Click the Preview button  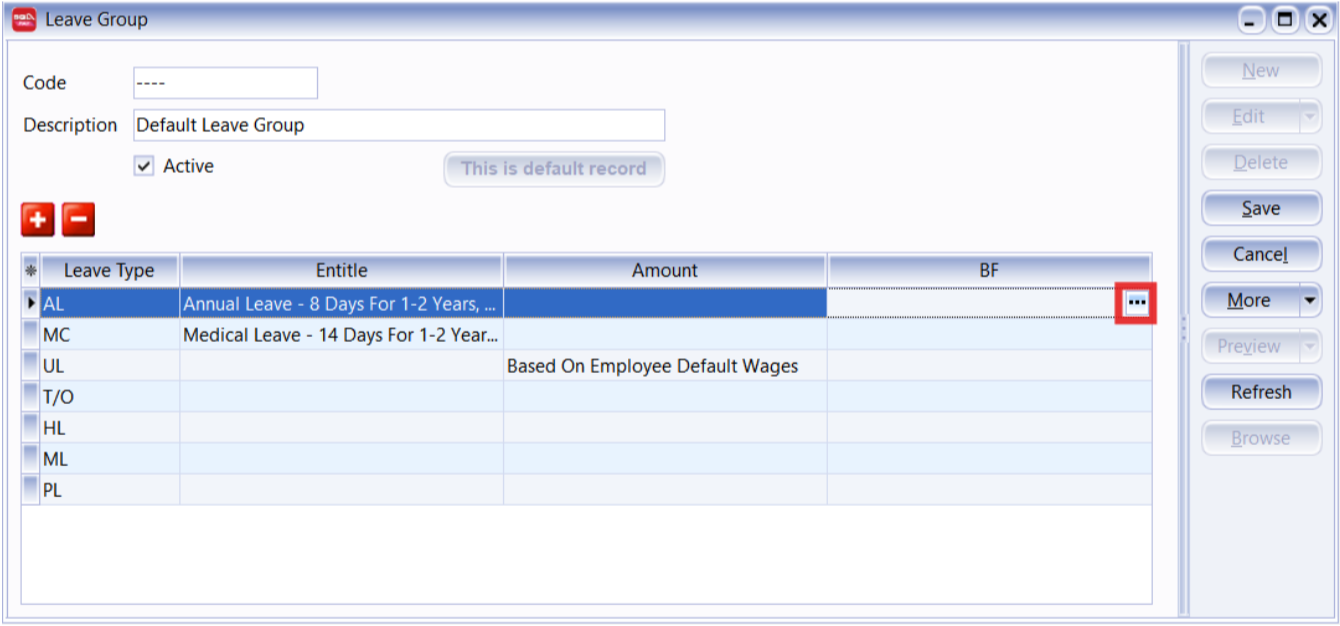[1250, 346]
